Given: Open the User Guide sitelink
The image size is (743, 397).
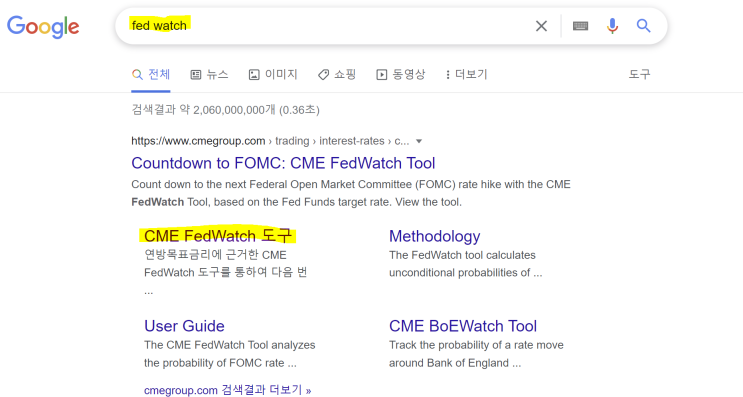Looking at the screenshot, I should click(184, 326).
